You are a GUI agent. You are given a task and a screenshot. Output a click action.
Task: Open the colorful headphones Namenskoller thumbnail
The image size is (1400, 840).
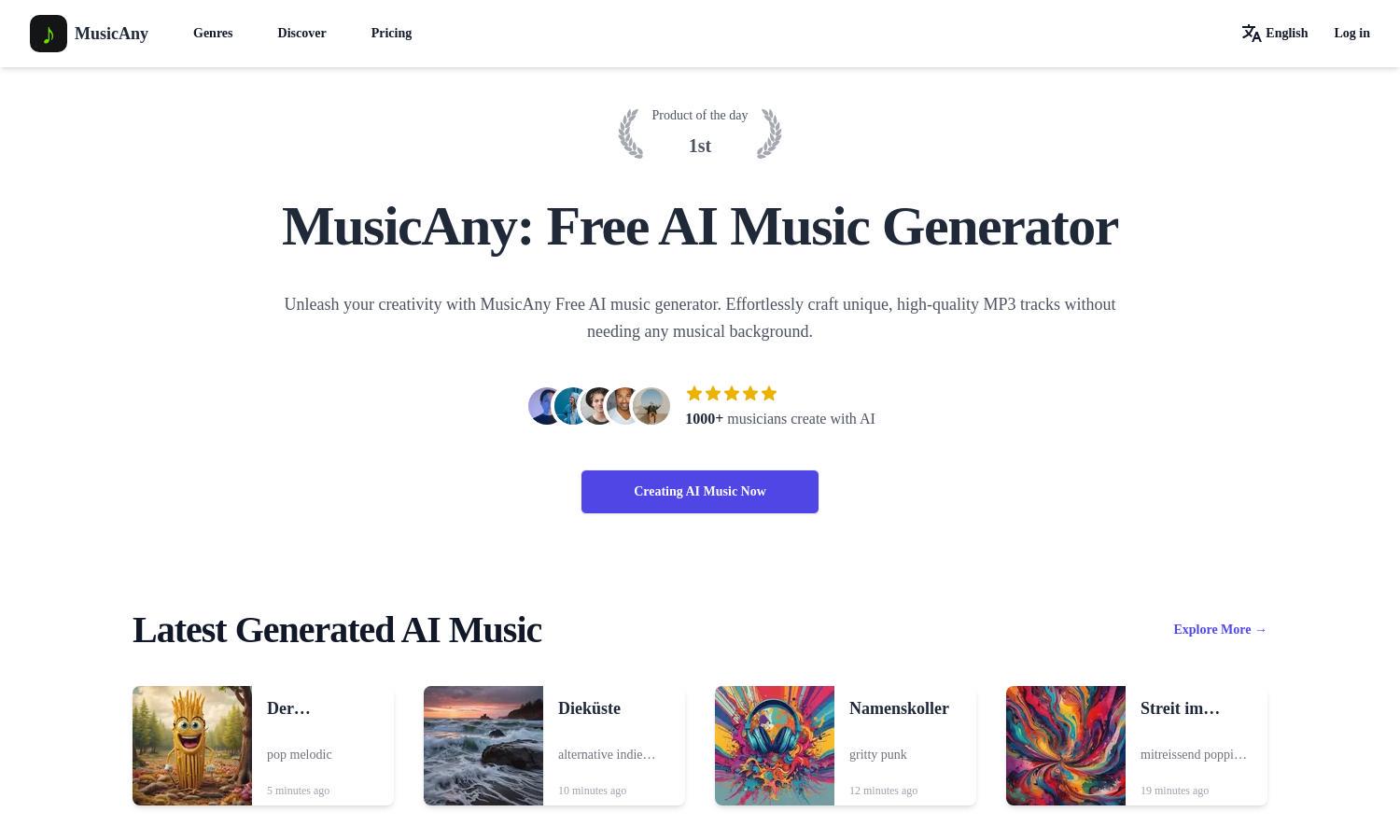click(x=775, y=746)
